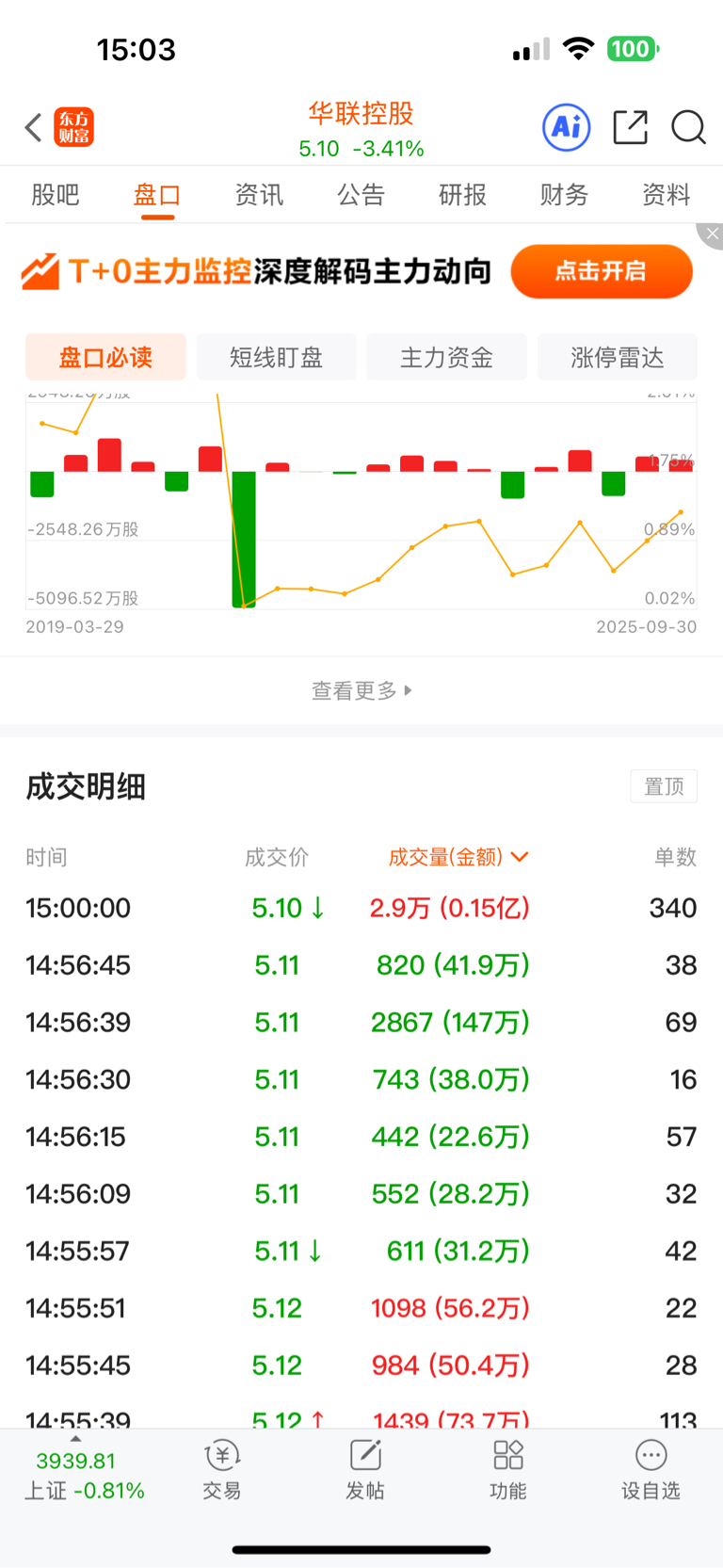Select the 14:55:45 trade row
This screenshot has height=1568, width=723.
coord(361,1365)
